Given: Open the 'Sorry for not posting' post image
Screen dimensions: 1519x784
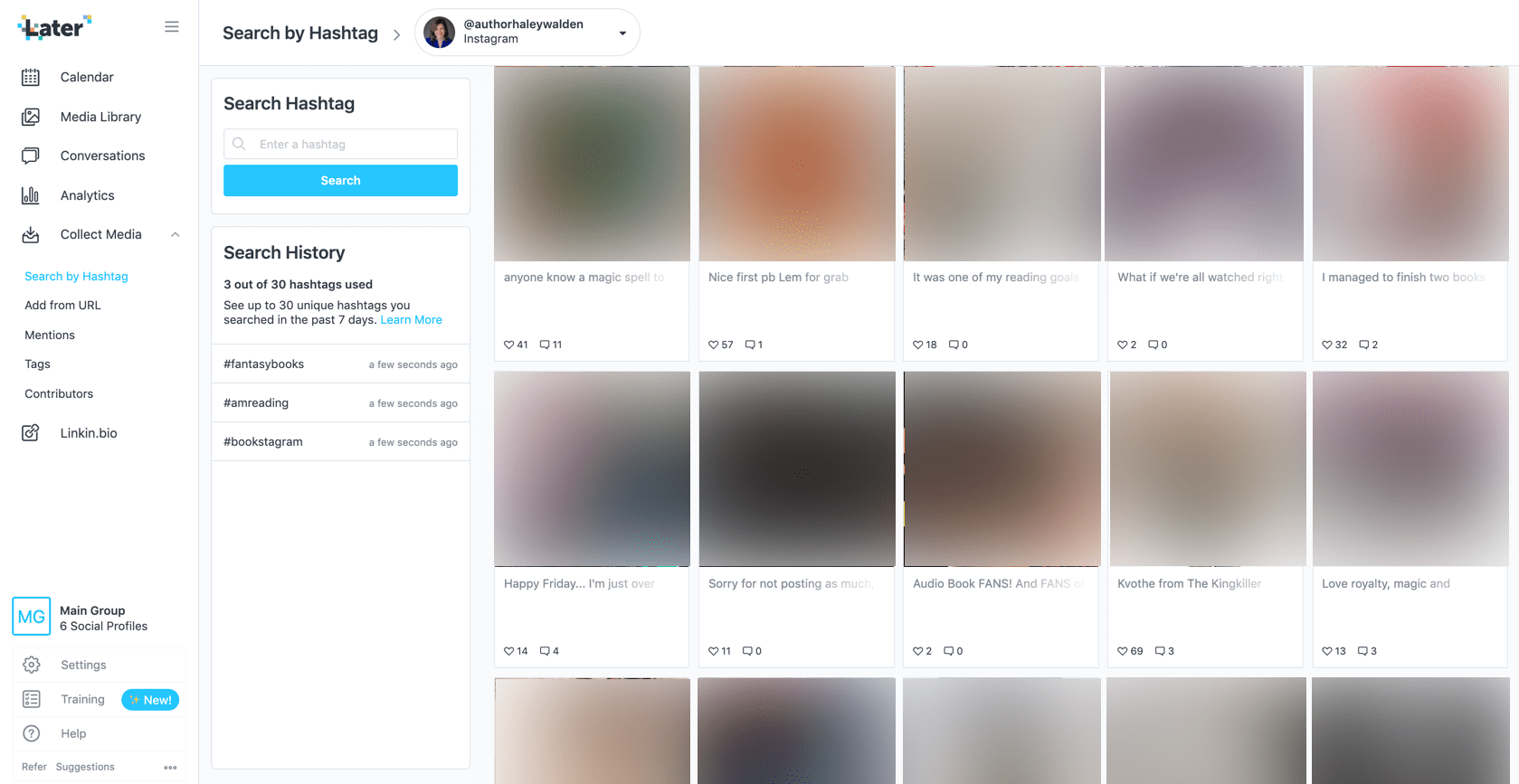Looking at the screenshot, I should (x=797, y=469).
